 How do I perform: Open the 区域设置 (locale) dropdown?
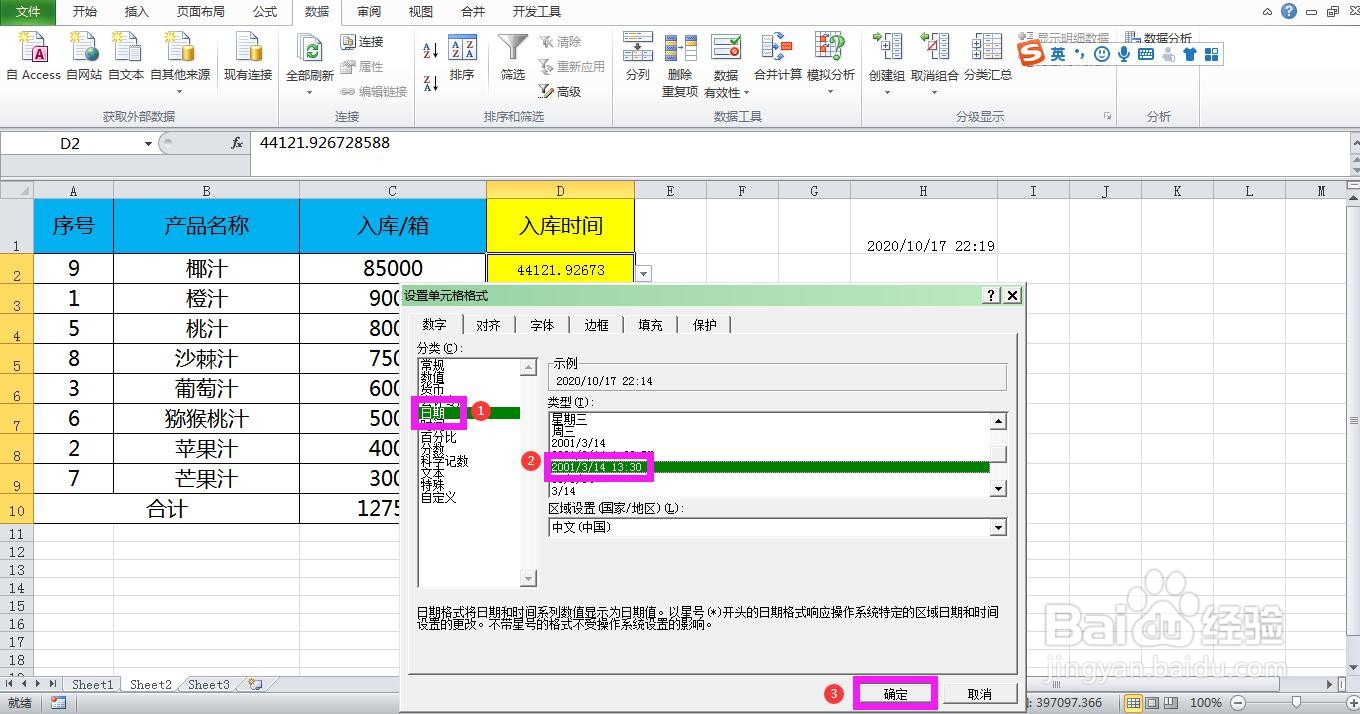[998, 528]
